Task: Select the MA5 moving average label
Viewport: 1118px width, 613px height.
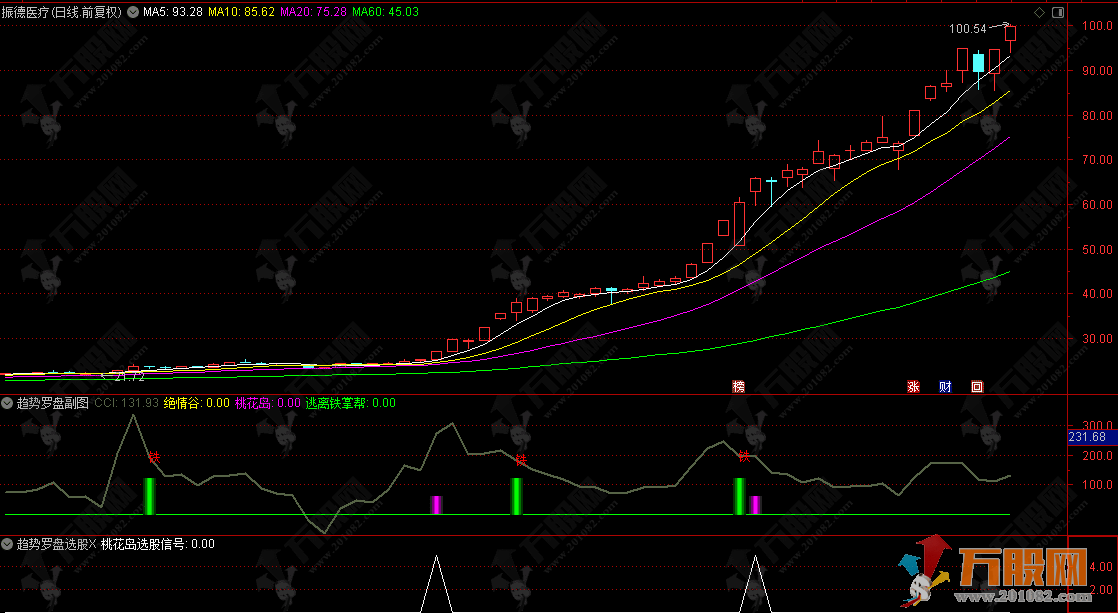Action: click(173, 12)
